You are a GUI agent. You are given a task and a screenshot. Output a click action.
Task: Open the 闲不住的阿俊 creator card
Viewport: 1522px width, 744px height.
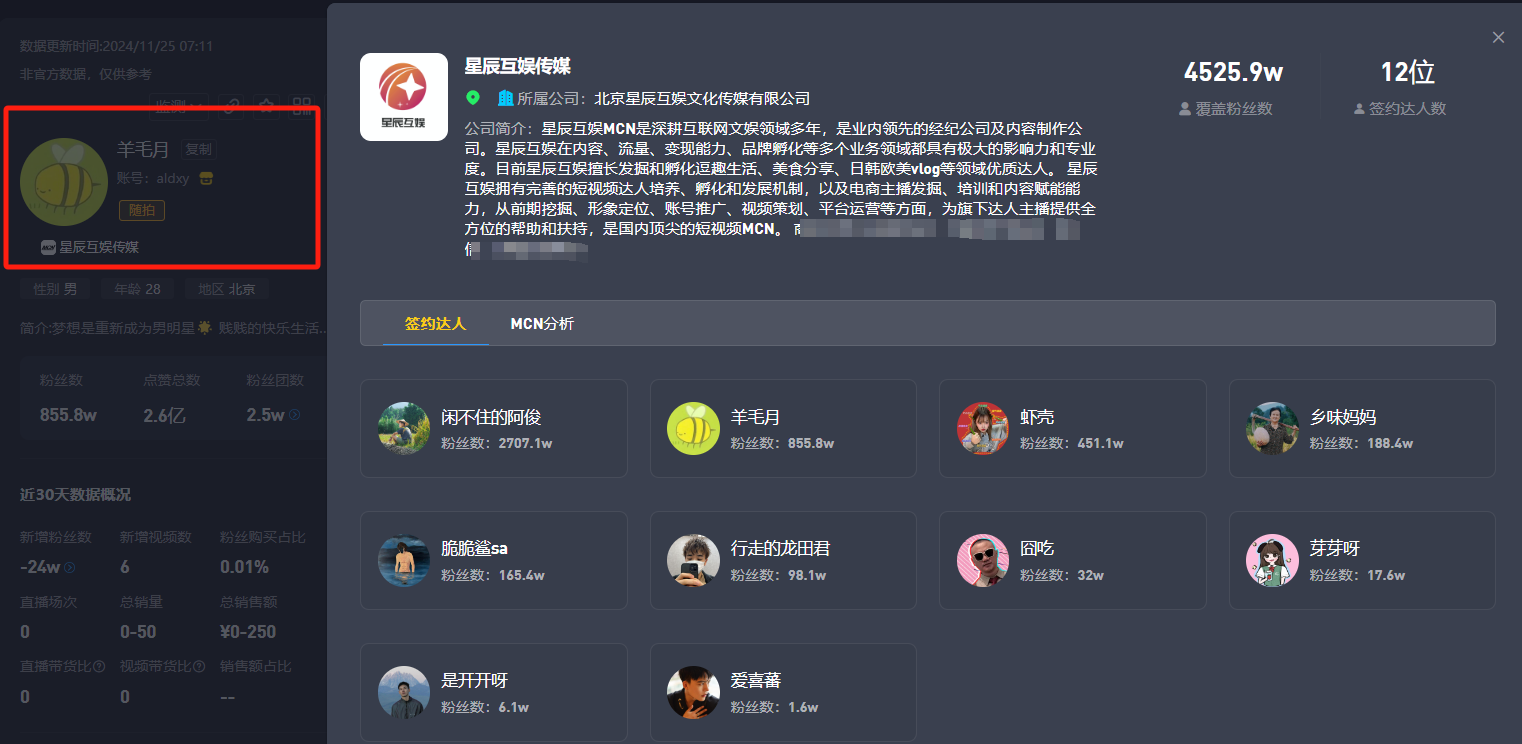pos(494,428)
